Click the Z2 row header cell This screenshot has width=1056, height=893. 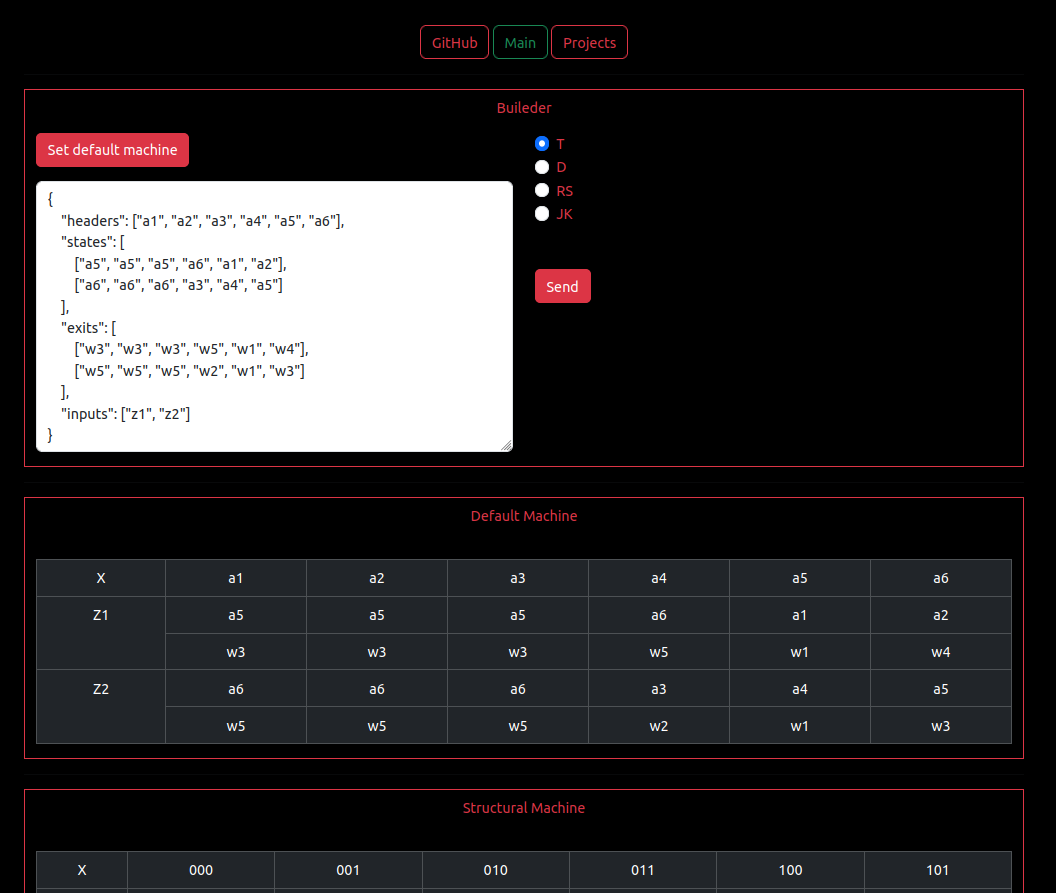click(x=101, y=689)
